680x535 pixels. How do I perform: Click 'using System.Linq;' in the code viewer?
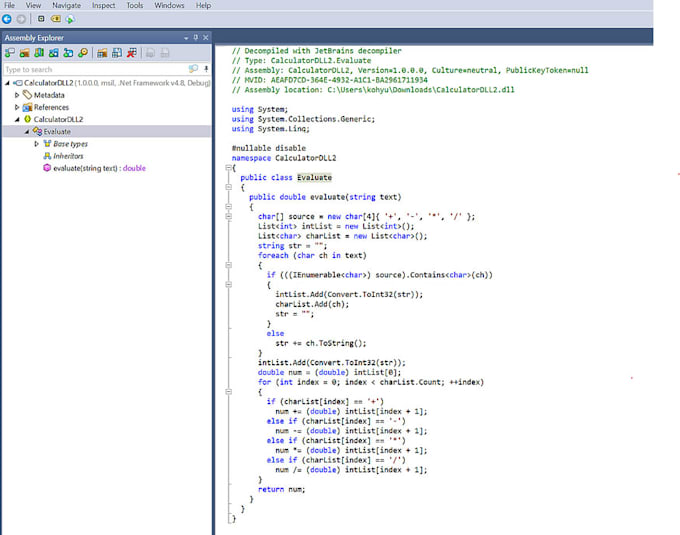[x=271, y=129]
